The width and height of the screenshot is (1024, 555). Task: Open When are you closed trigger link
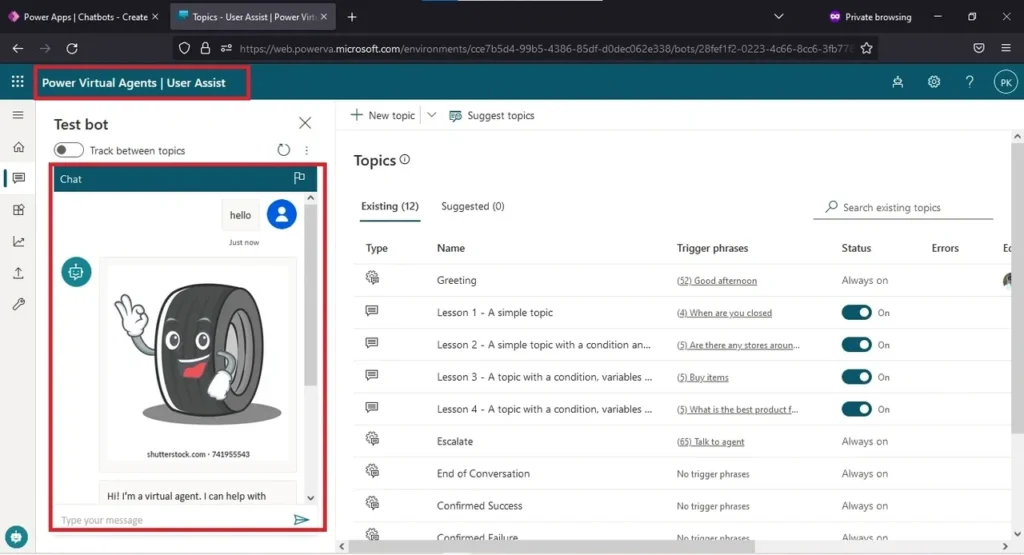click(x=724, y=313)
